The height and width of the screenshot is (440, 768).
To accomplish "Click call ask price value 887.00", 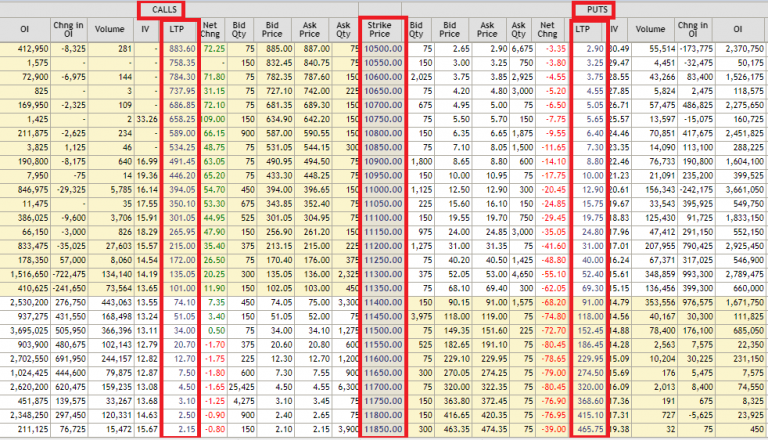I will click(x=317, y=49).
